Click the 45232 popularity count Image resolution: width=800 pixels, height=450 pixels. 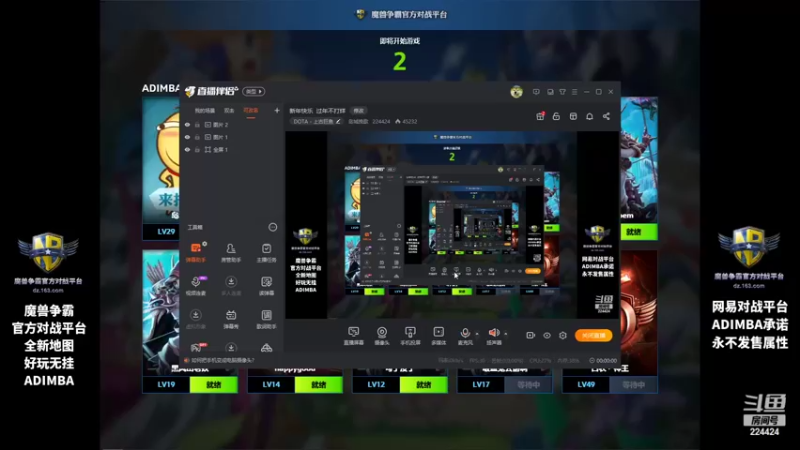(x=406, y=121)
